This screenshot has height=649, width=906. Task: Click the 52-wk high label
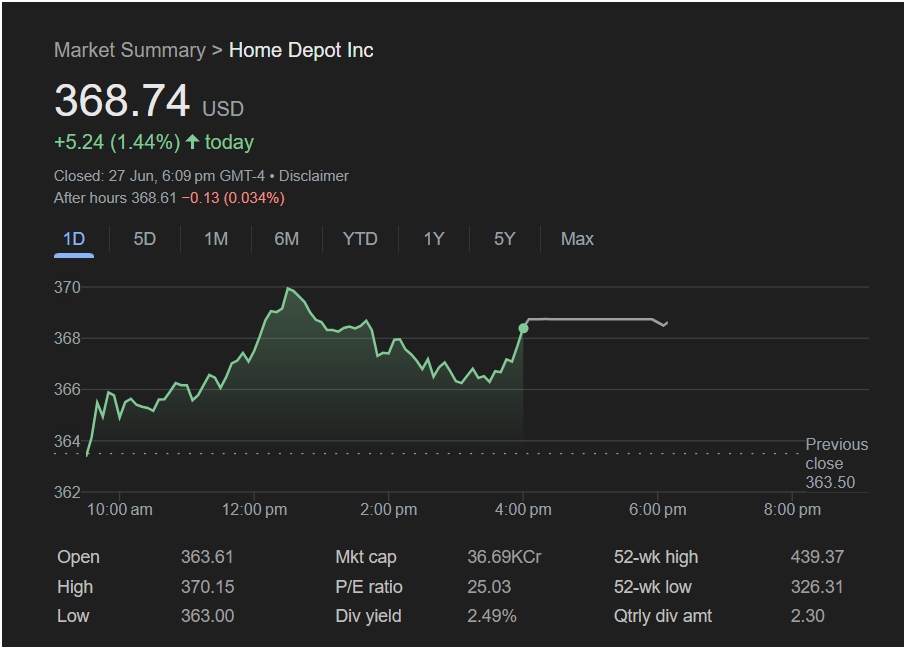[656, 557]
